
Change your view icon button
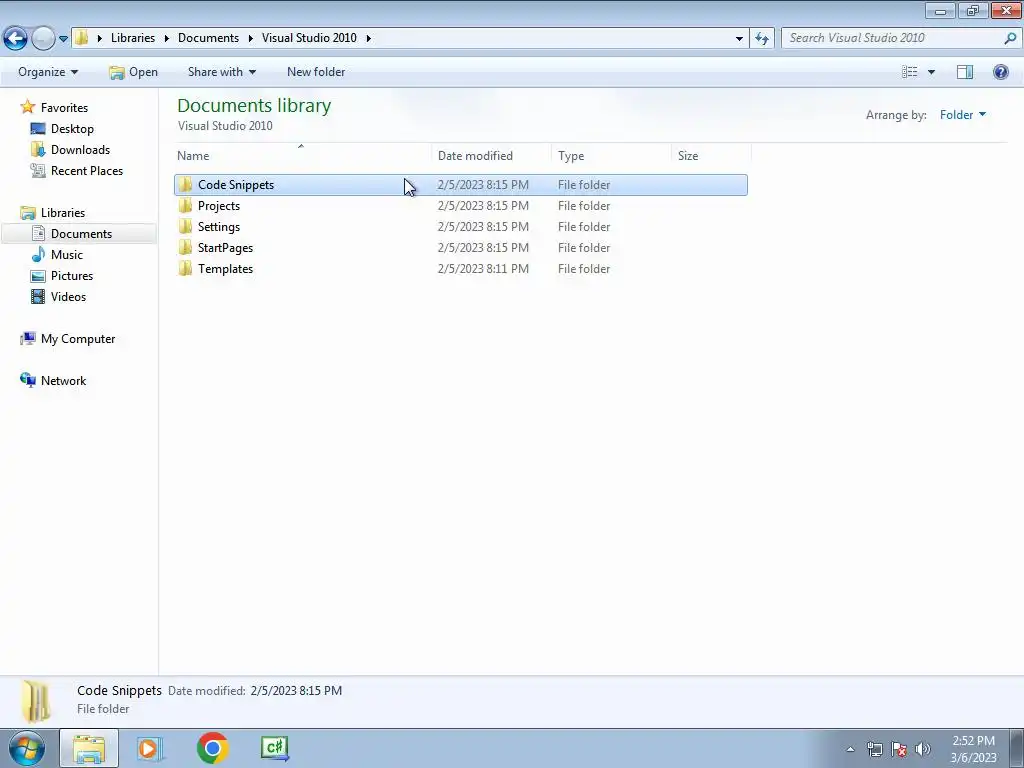910,72
